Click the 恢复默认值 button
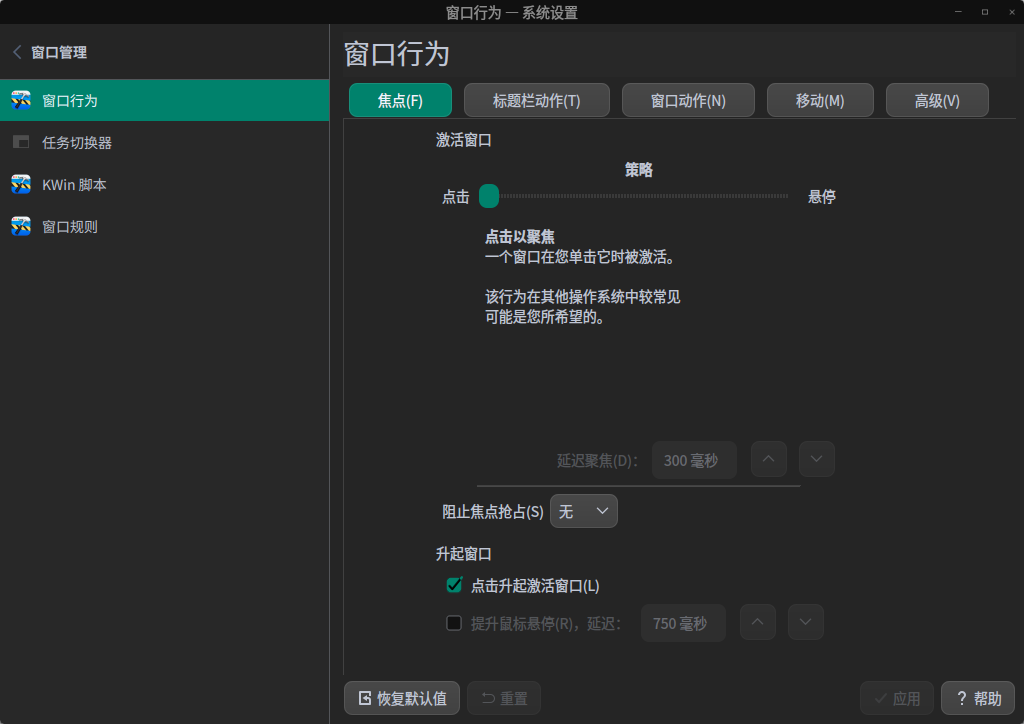This screenshot has height=724, width=1024. (401, 698)
